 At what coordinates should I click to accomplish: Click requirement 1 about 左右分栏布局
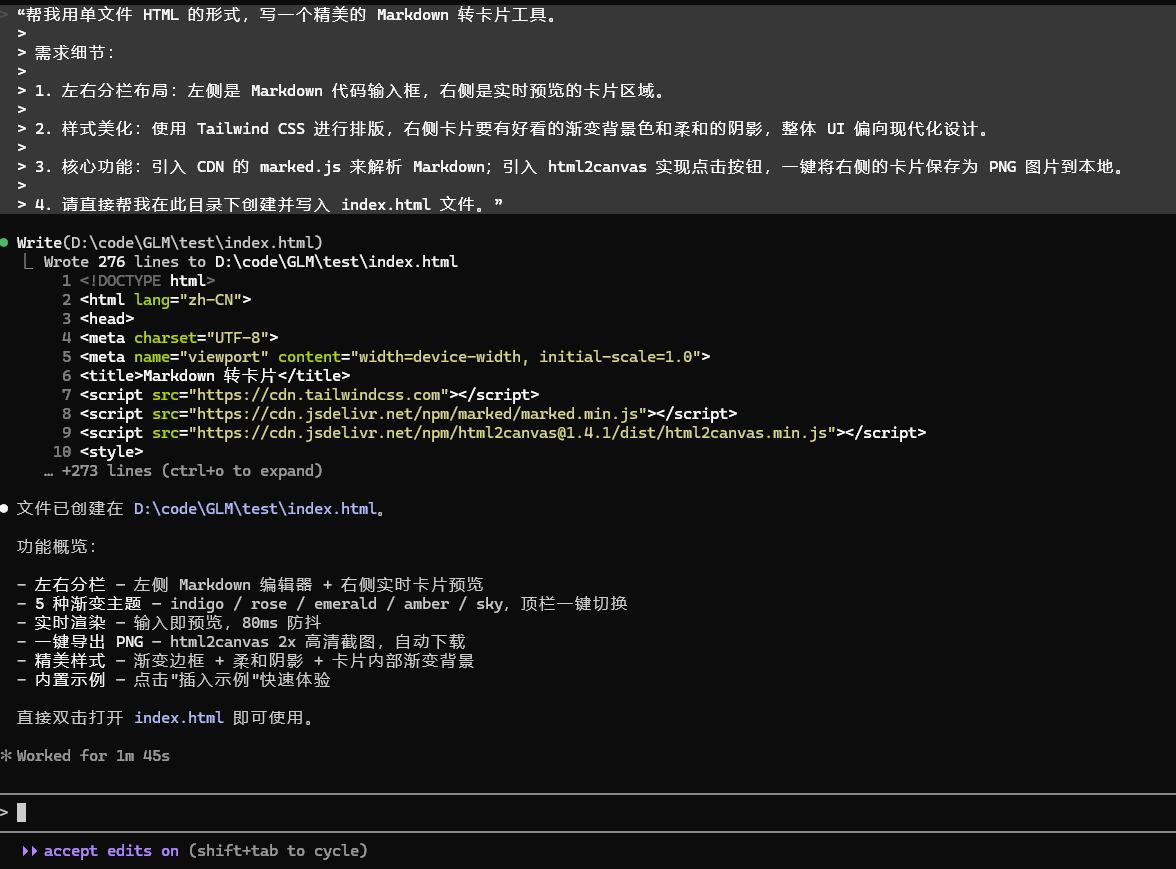[341, 91]
